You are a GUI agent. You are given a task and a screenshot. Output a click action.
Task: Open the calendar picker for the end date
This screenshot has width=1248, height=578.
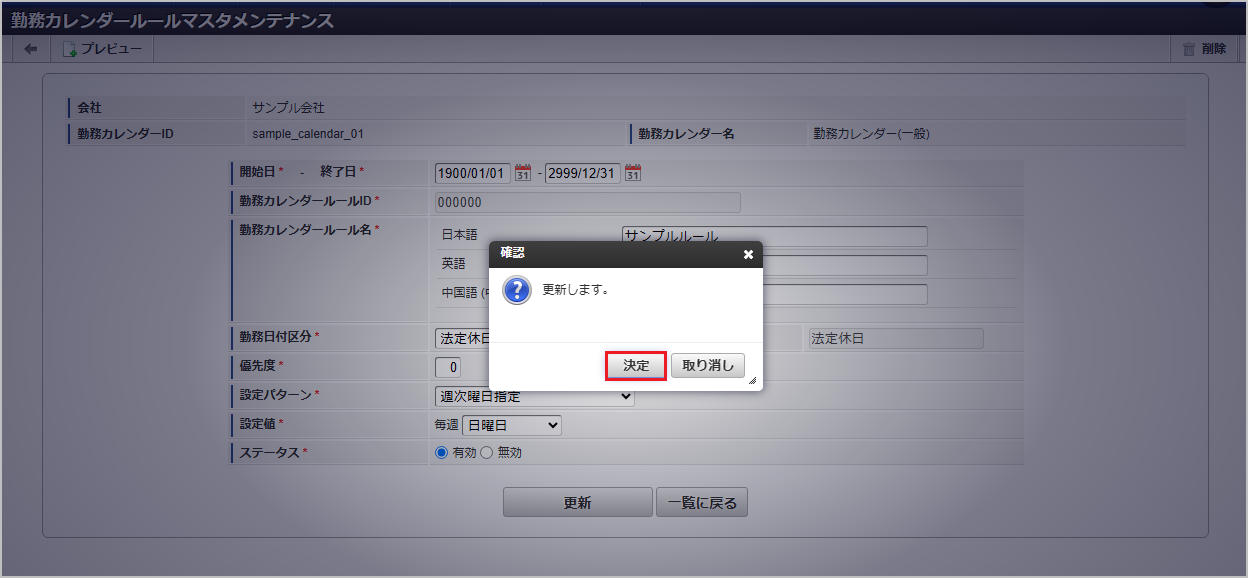point(631,171)
